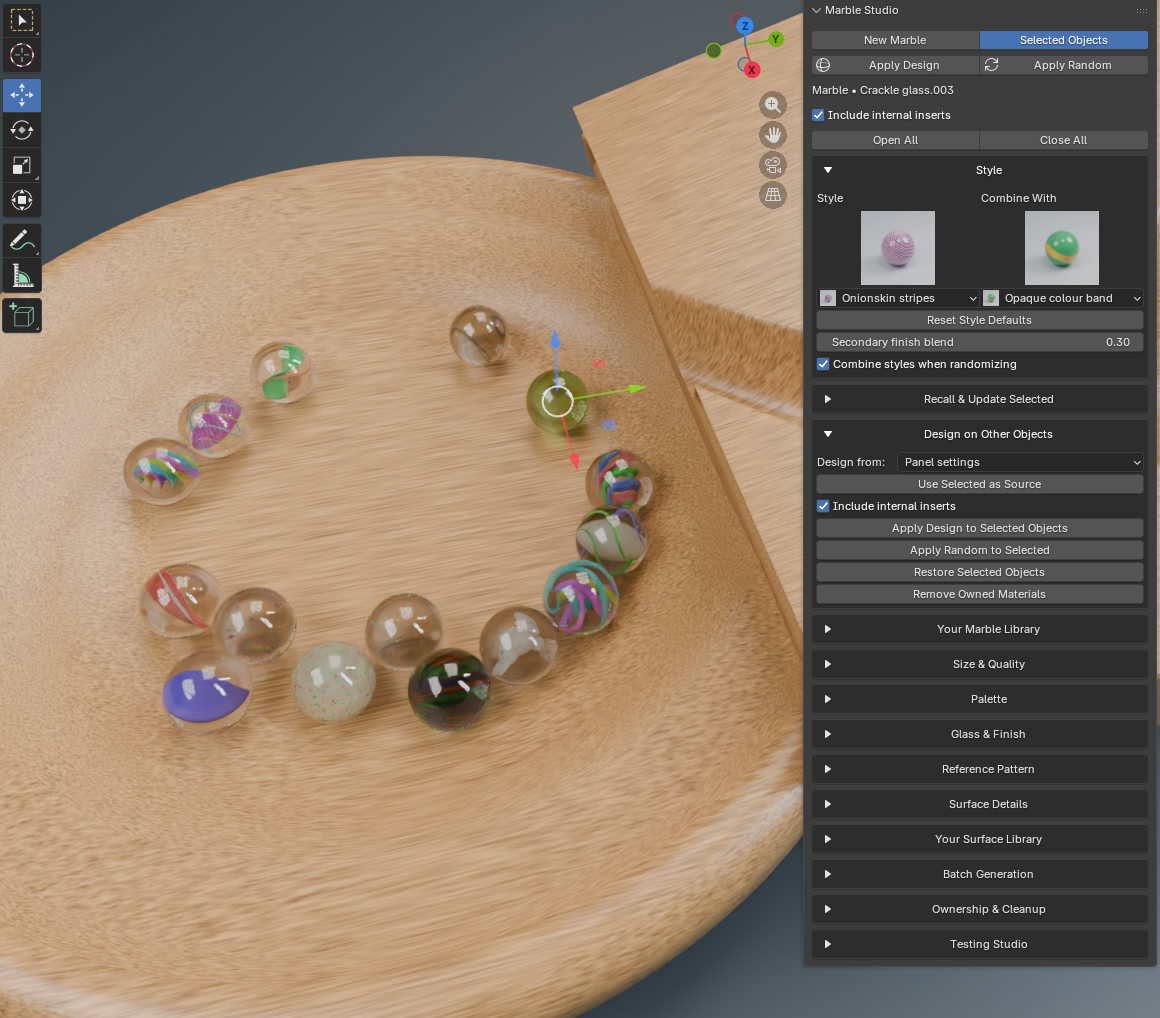Activate the 3D Cursor tool

(x=21, y=55)
